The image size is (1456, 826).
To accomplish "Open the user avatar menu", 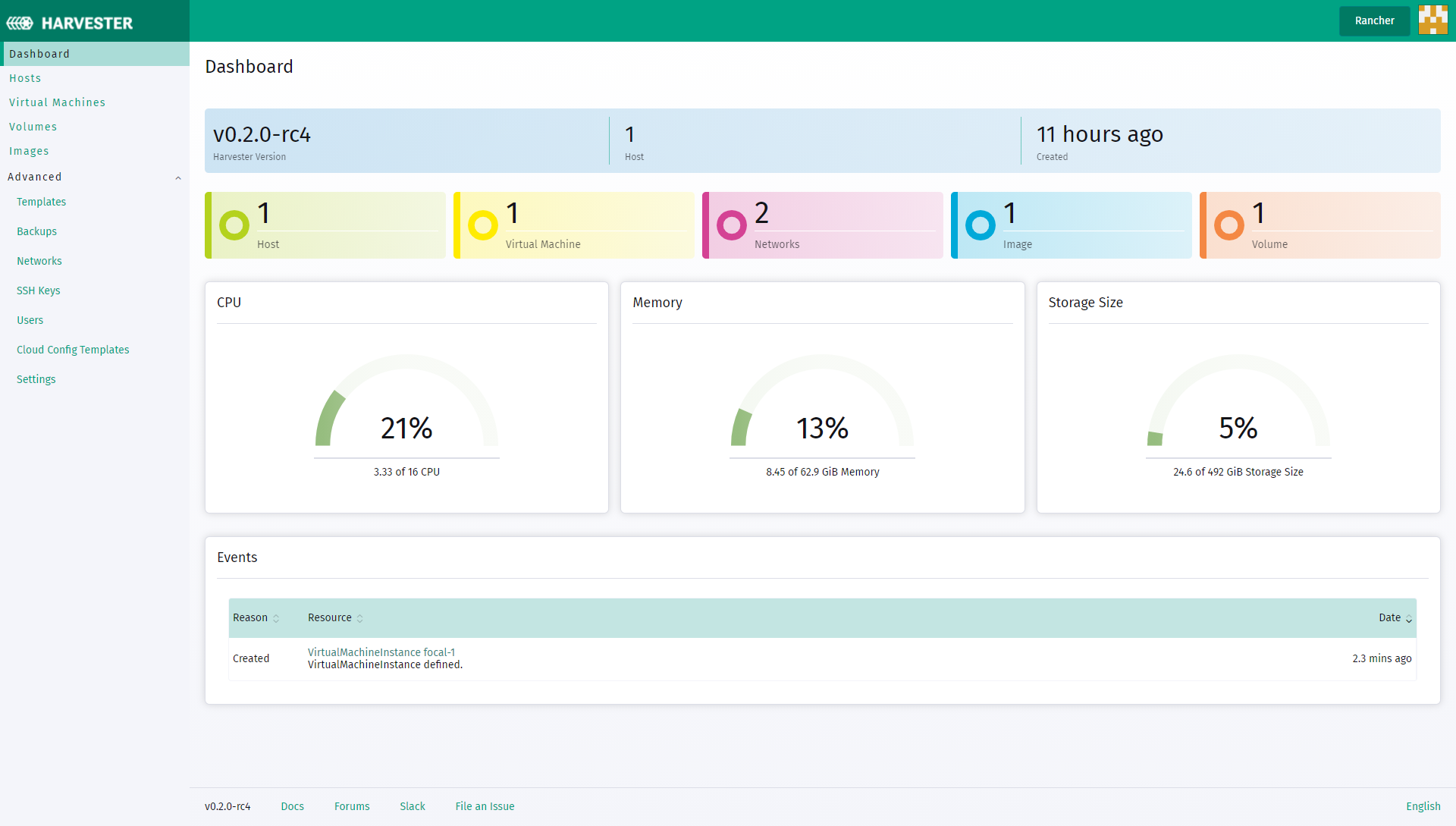I will pos(1432,20).
